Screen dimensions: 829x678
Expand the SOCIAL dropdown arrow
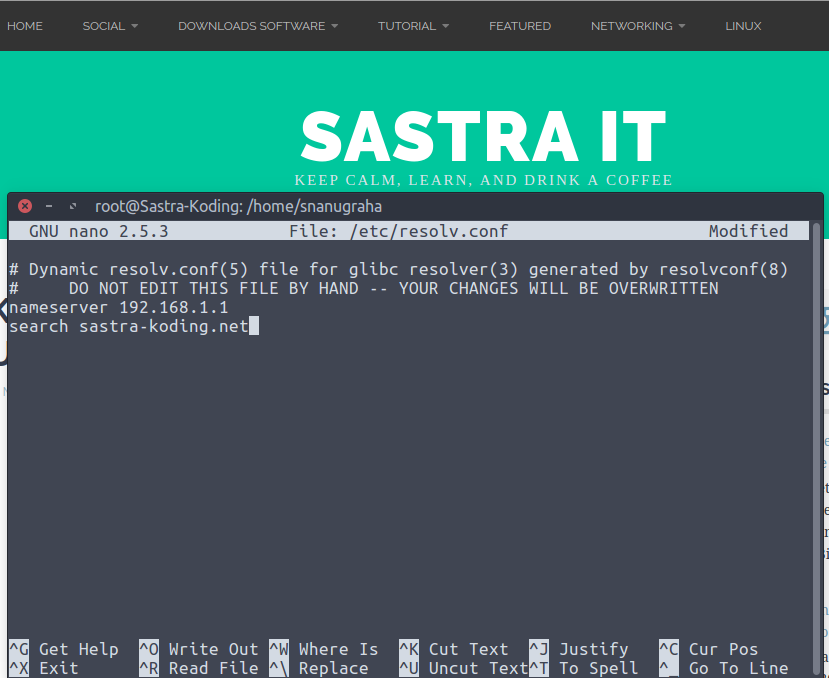(x=134, y=26)
